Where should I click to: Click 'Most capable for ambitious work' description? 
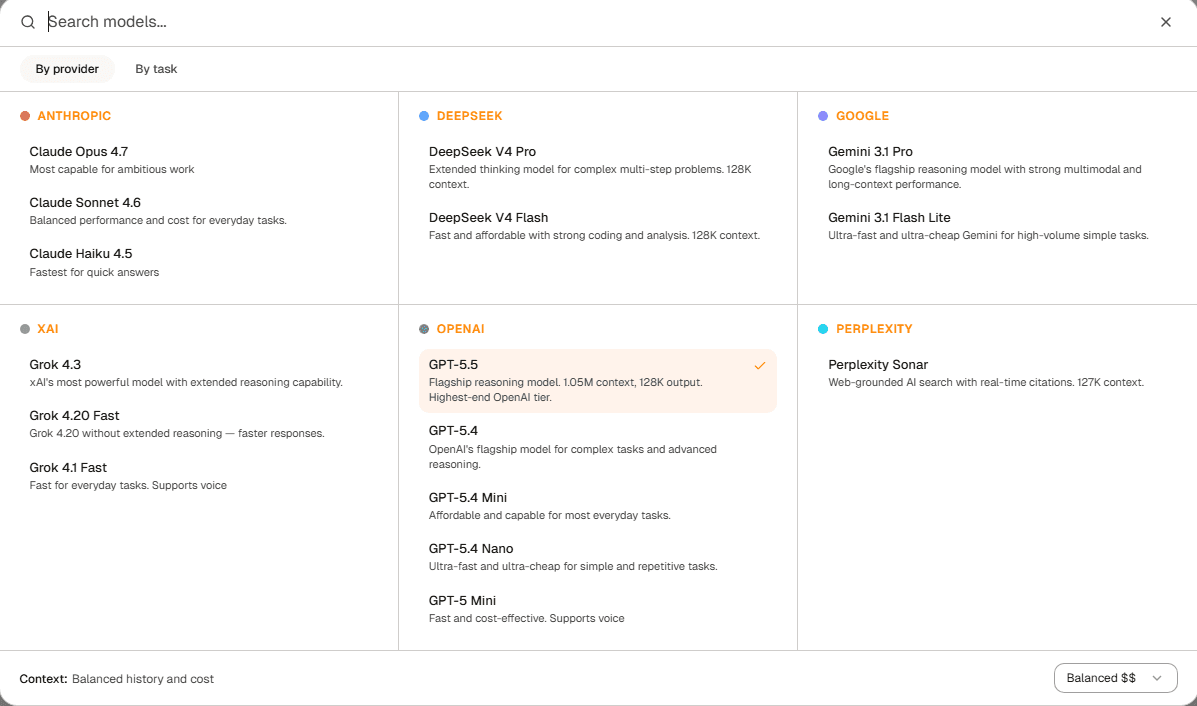click(112, 169)
